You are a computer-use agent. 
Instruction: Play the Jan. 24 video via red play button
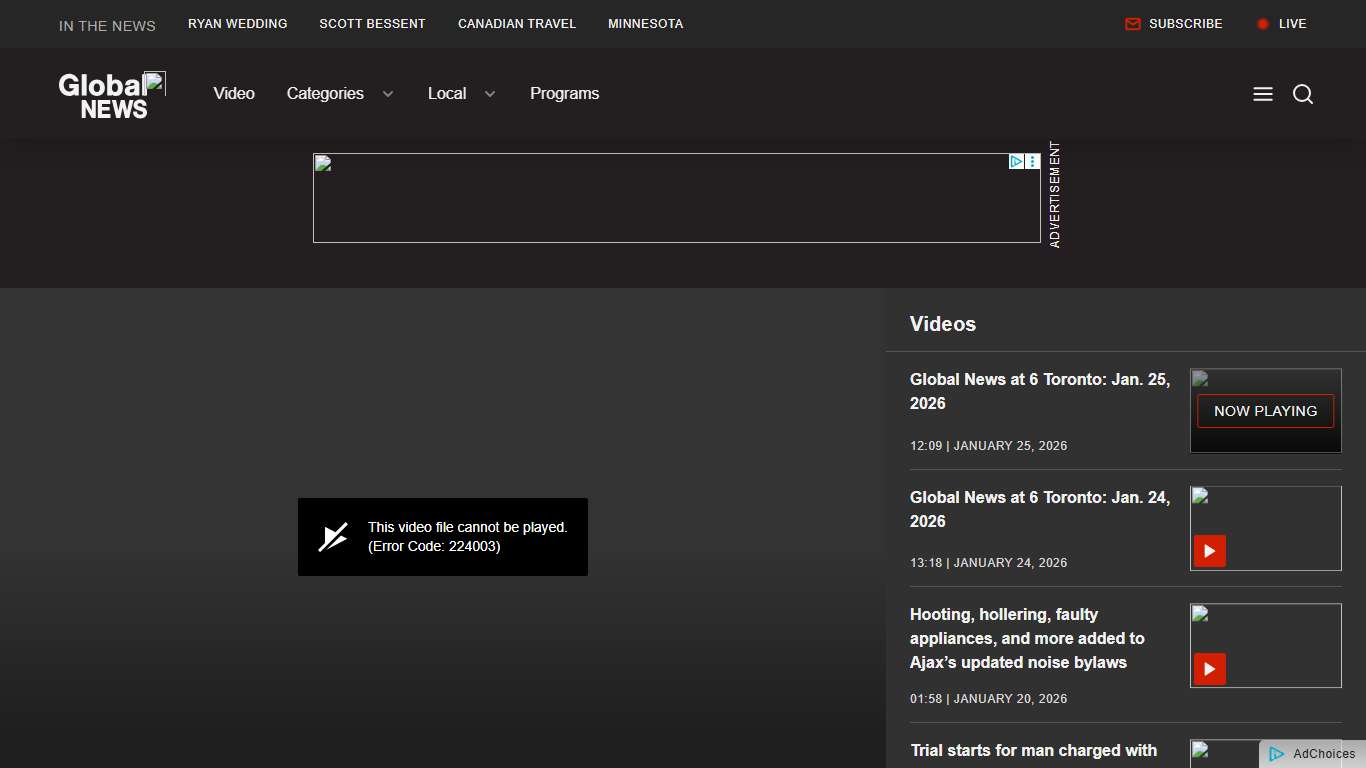click(1209, 551)
